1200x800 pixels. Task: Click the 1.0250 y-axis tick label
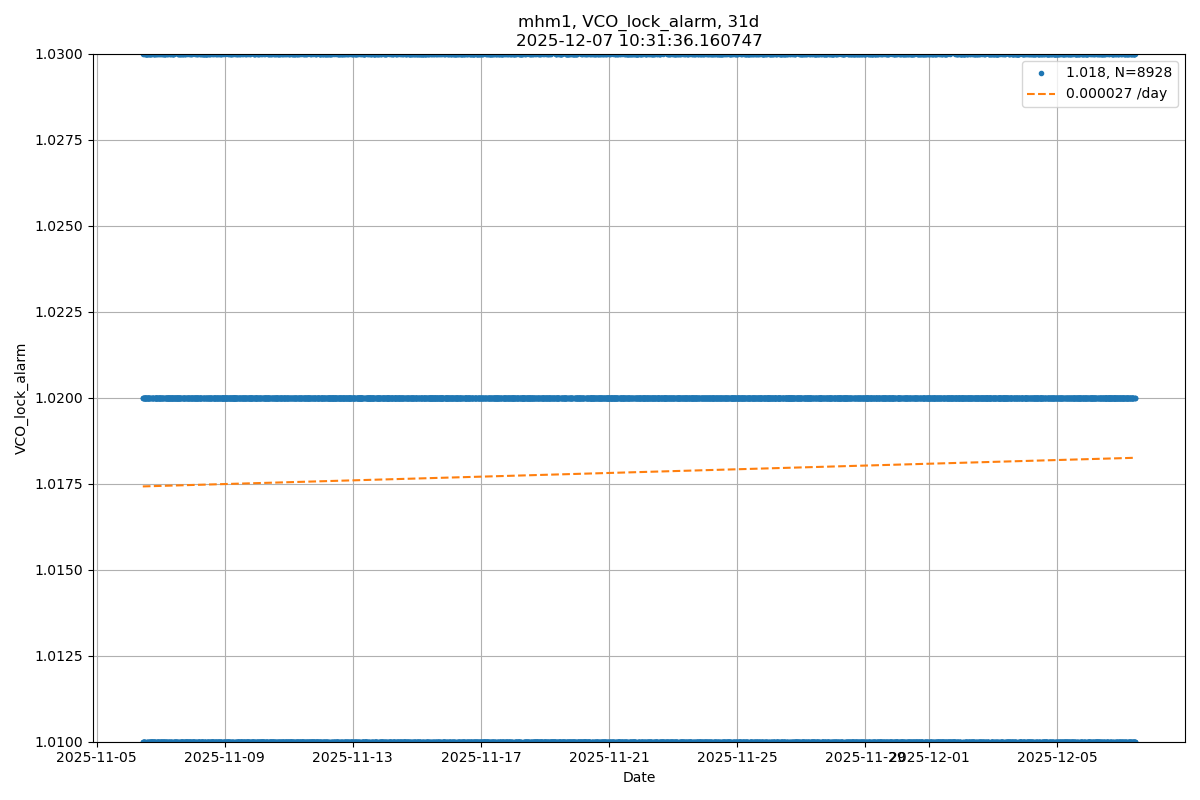(61, 226)
